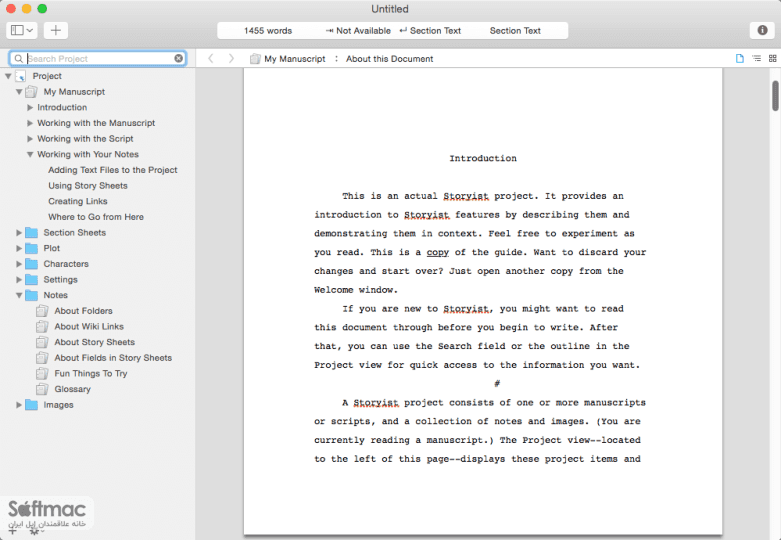Viewport: 781px width, 540px height.
Task: Click the 1455 words counter
Action: tap(268, 30)
